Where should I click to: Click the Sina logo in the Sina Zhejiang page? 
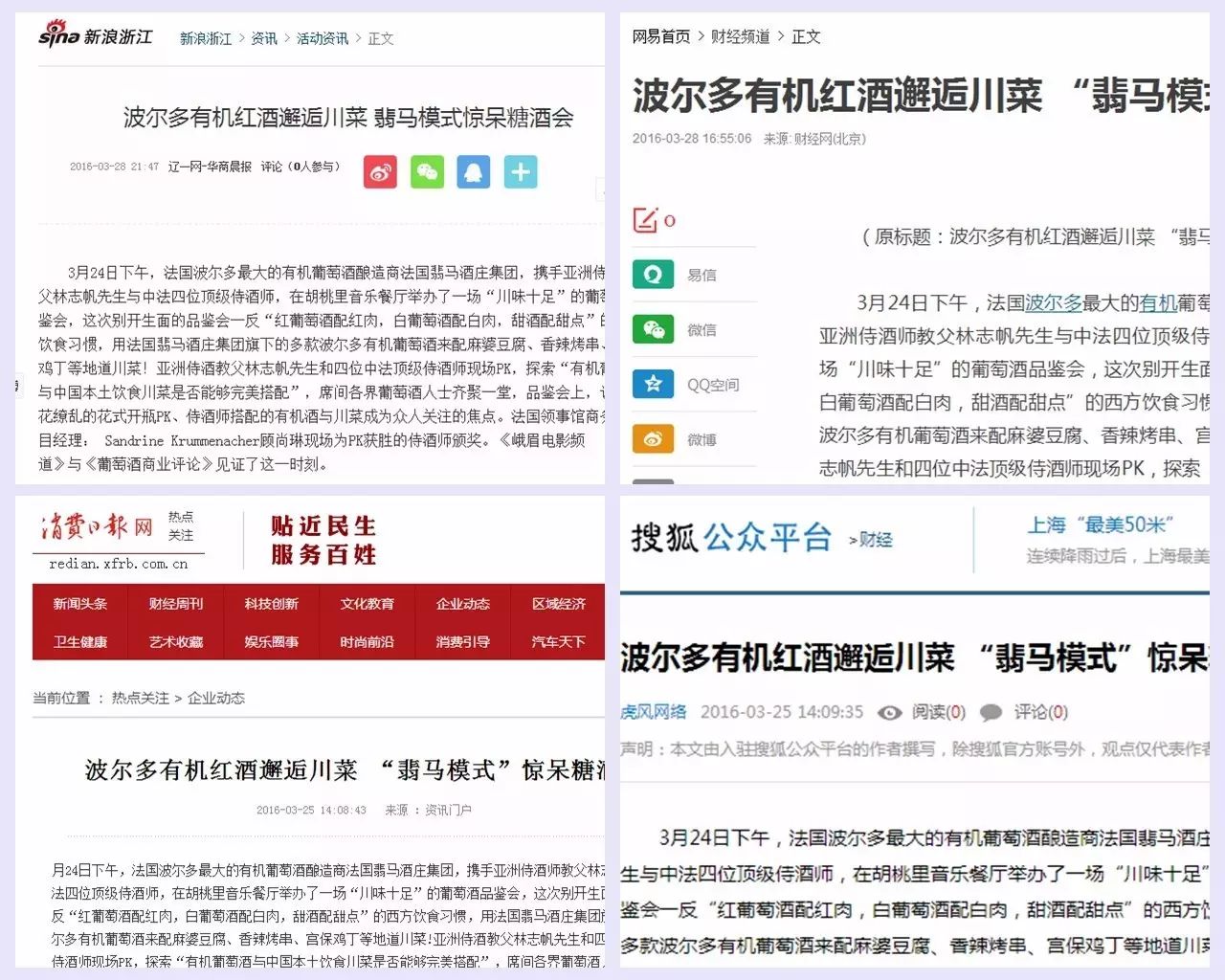pos(95,36)
